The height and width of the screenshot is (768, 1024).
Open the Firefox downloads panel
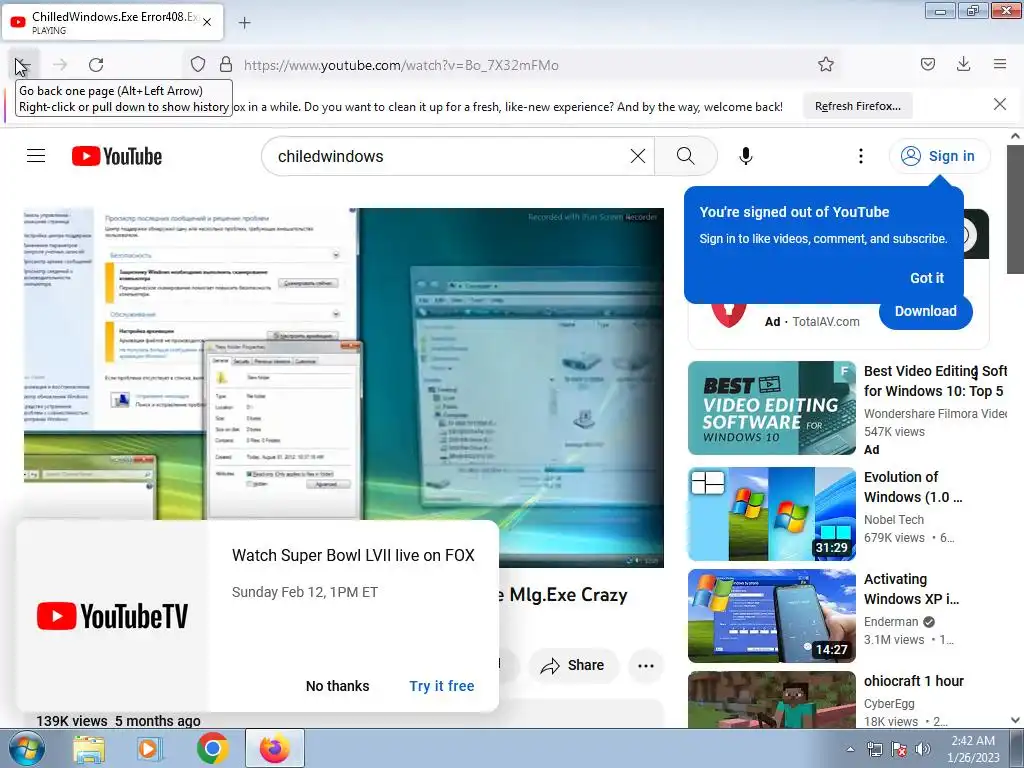[x=963, y=64]
